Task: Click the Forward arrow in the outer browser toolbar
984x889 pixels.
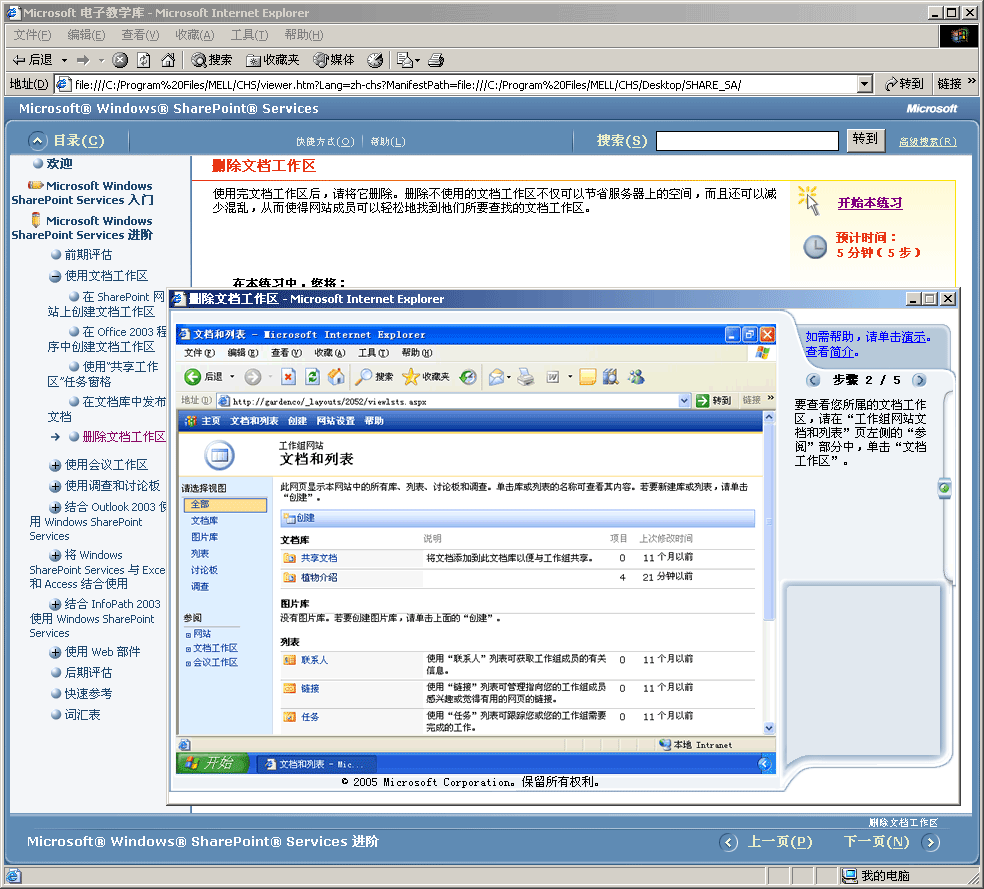Action: click(x=83, y=60)
